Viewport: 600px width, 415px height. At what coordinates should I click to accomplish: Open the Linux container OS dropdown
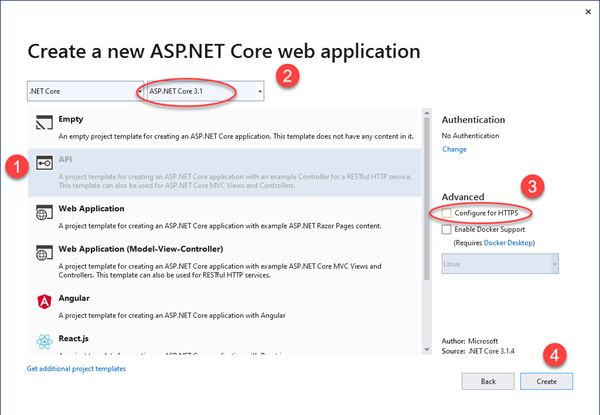click(500, 264)
